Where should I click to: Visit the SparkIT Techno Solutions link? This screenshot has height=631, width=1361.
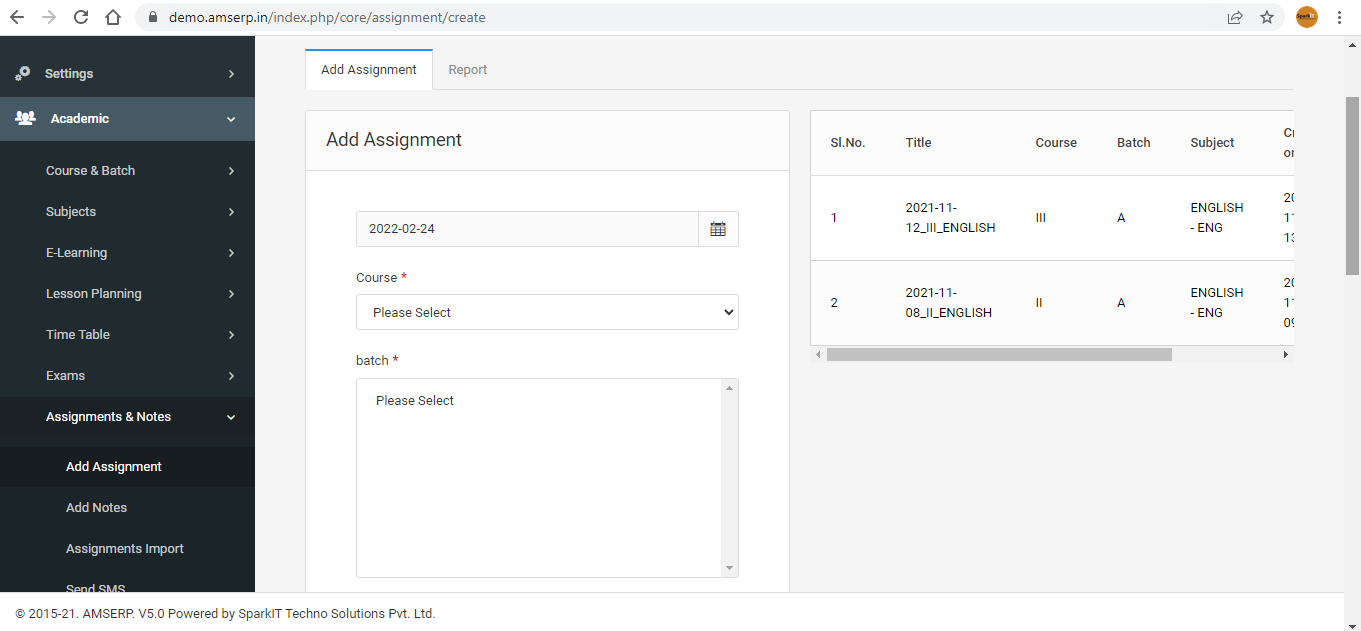(x=333, y=613)
